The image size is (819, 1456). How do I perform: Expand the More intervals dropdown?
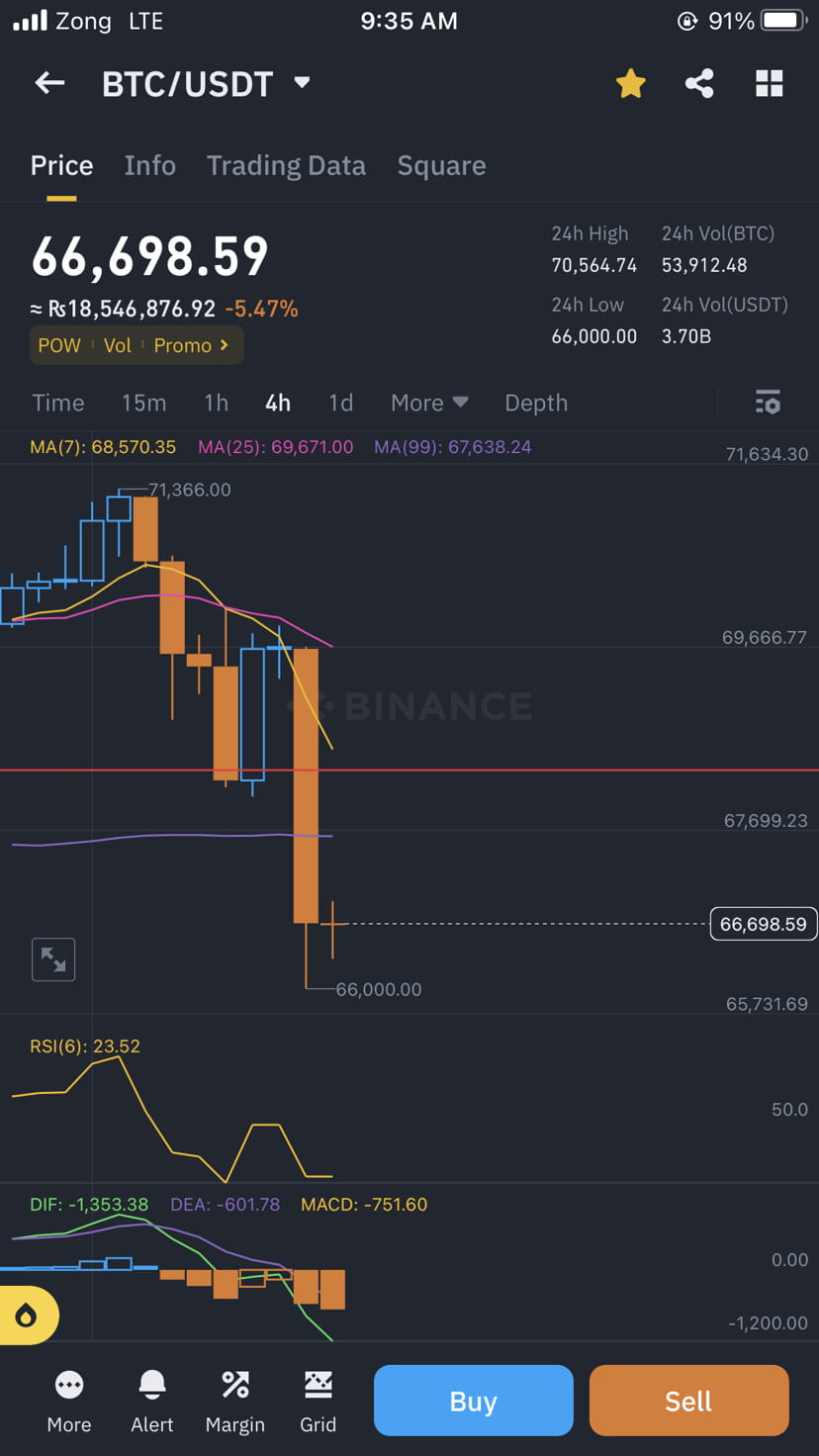pos(429,403)
